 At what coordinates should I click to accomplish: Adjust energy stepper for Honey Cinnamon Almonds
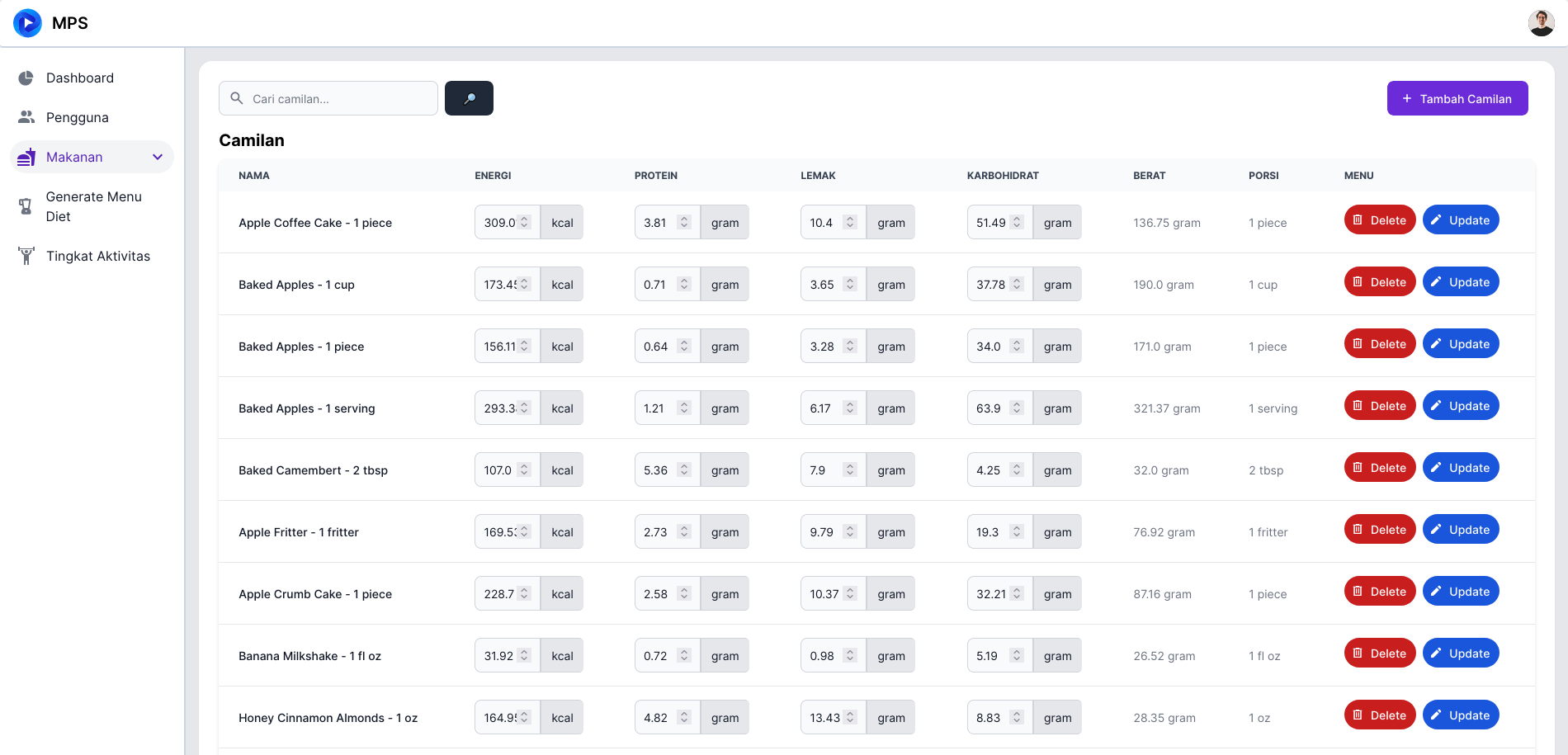pyautogui.click(x=524, y=718)
